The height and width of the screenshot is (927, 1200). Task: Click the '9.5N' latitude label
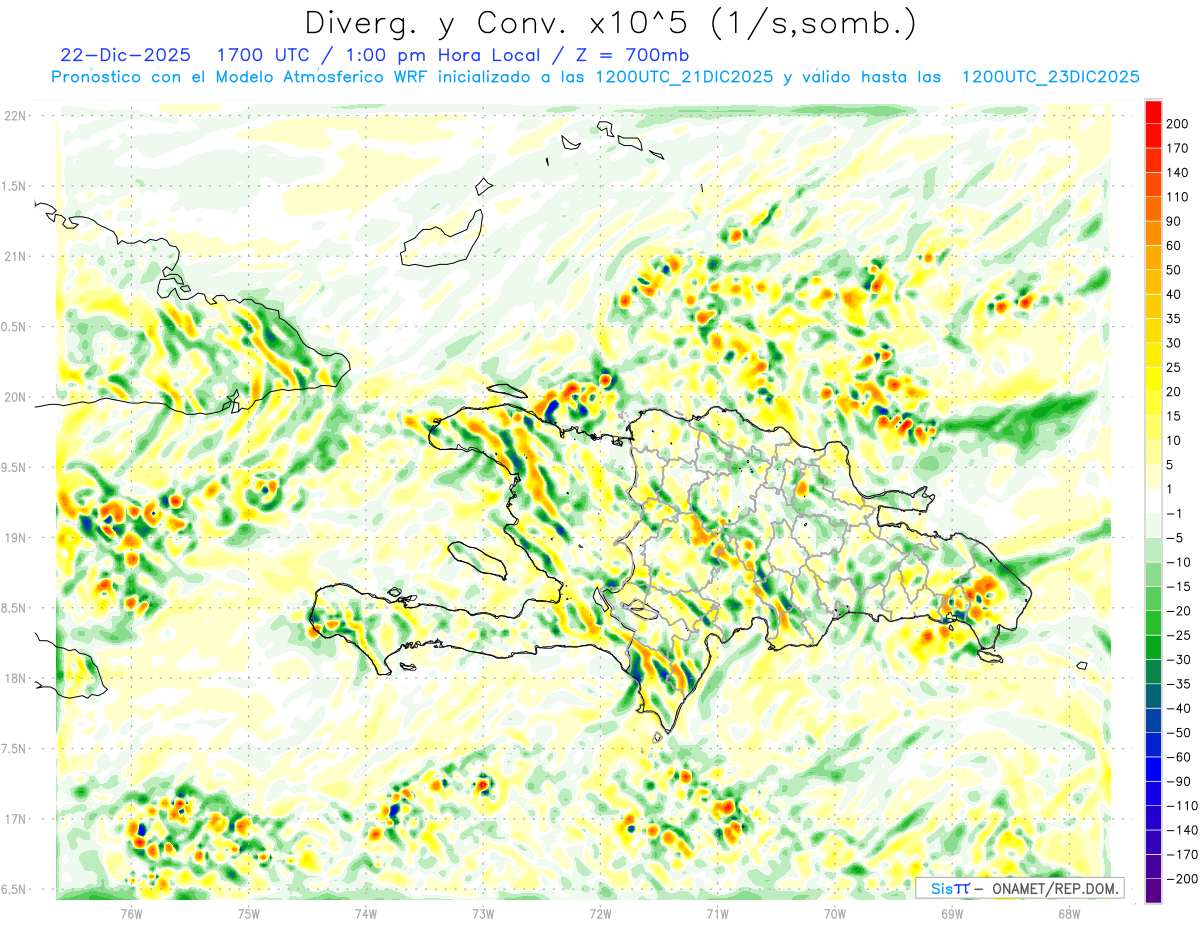click(x=14, y=467)
